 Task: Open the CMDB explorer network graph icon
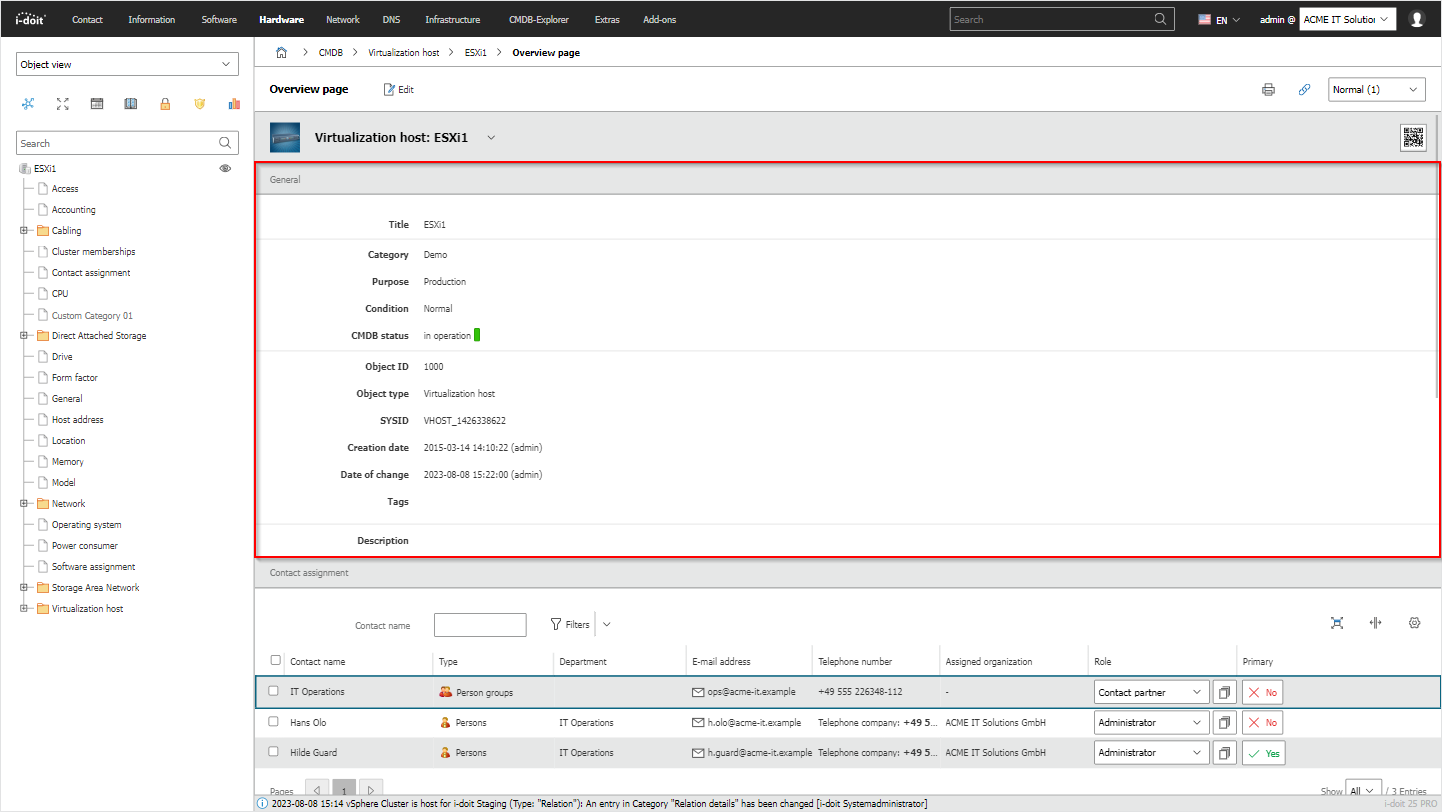tap(28, 104)
